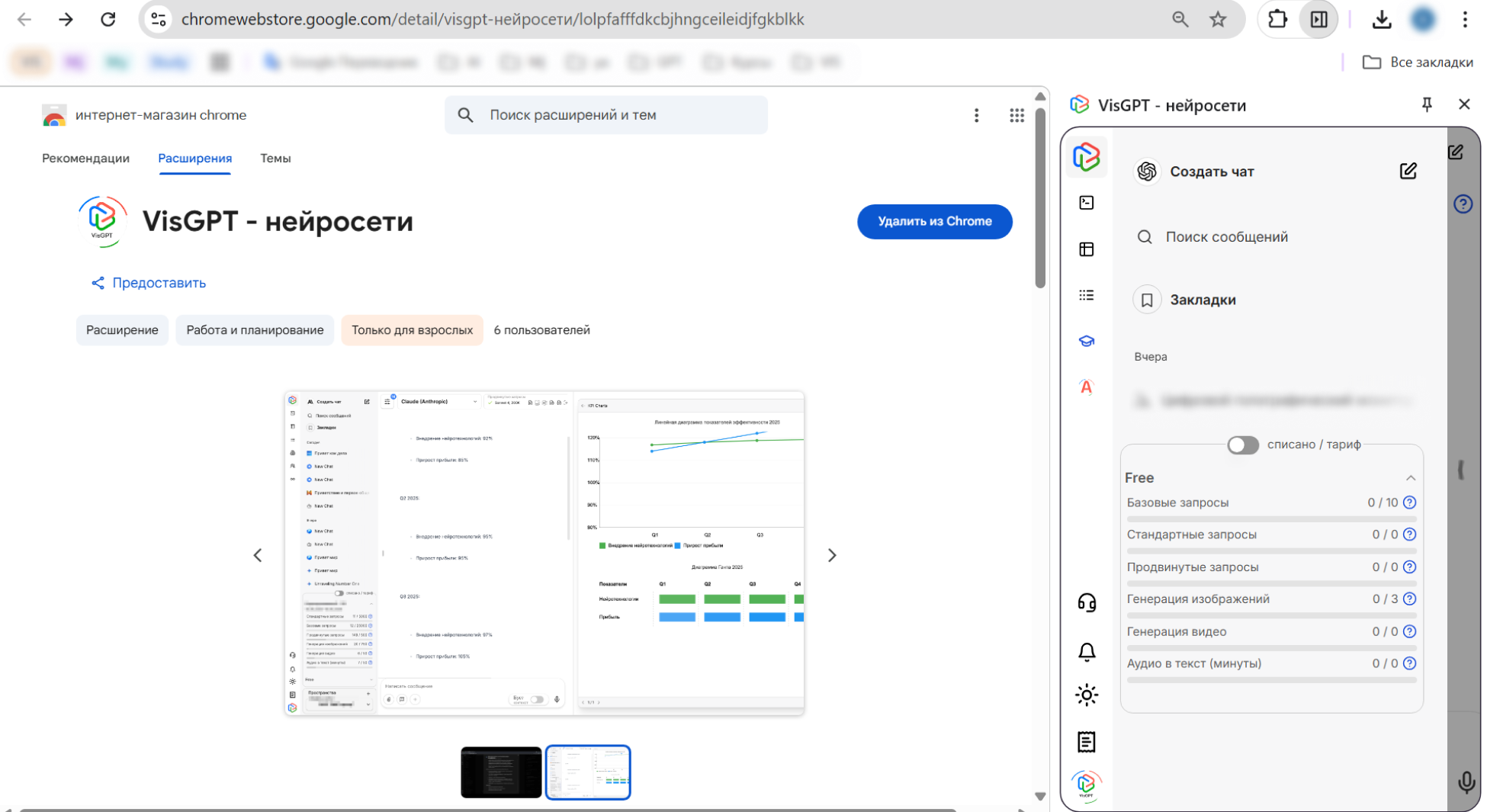Open list icon in VisGPT sidebar
This screenshot has width=1487, height=812.
coord(1087,295)
